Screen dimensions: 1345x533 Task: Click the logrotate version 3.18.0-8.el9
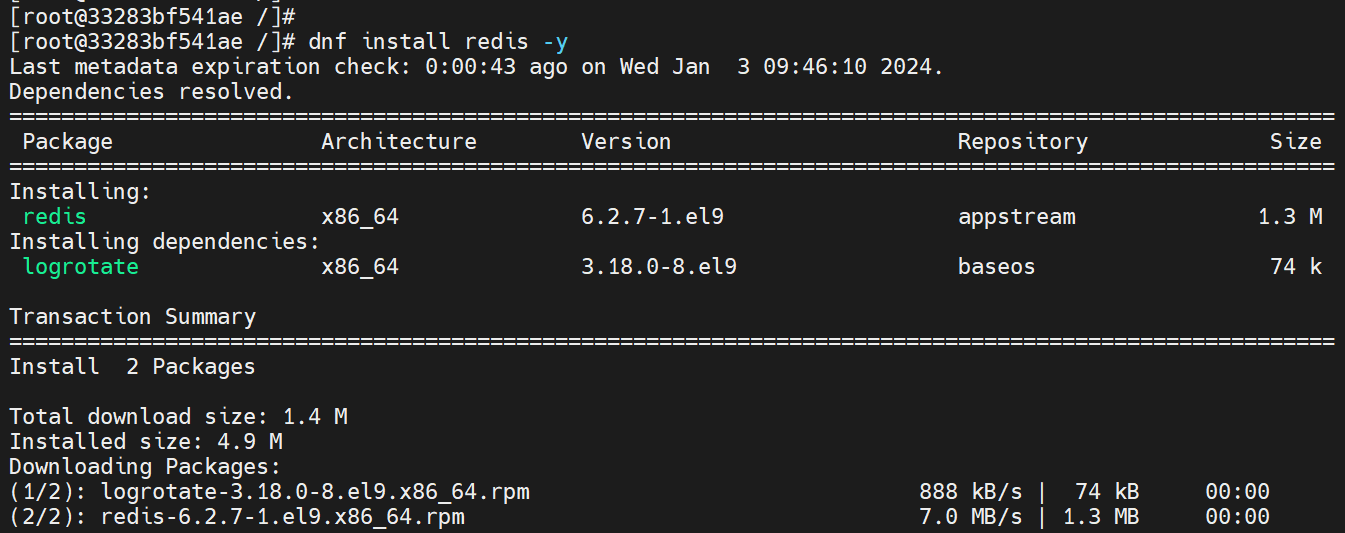pyautogui.click(x=659, y=266)
